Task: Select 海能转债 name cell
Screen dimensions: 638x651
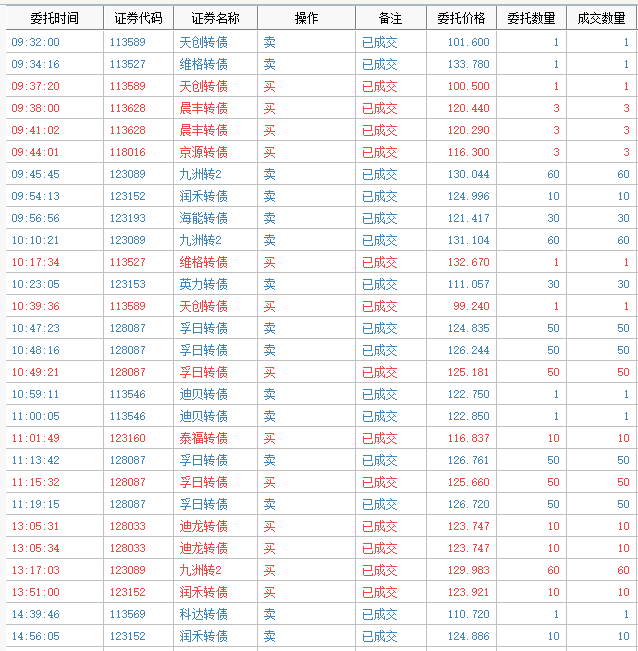Action: coord(203,218)
